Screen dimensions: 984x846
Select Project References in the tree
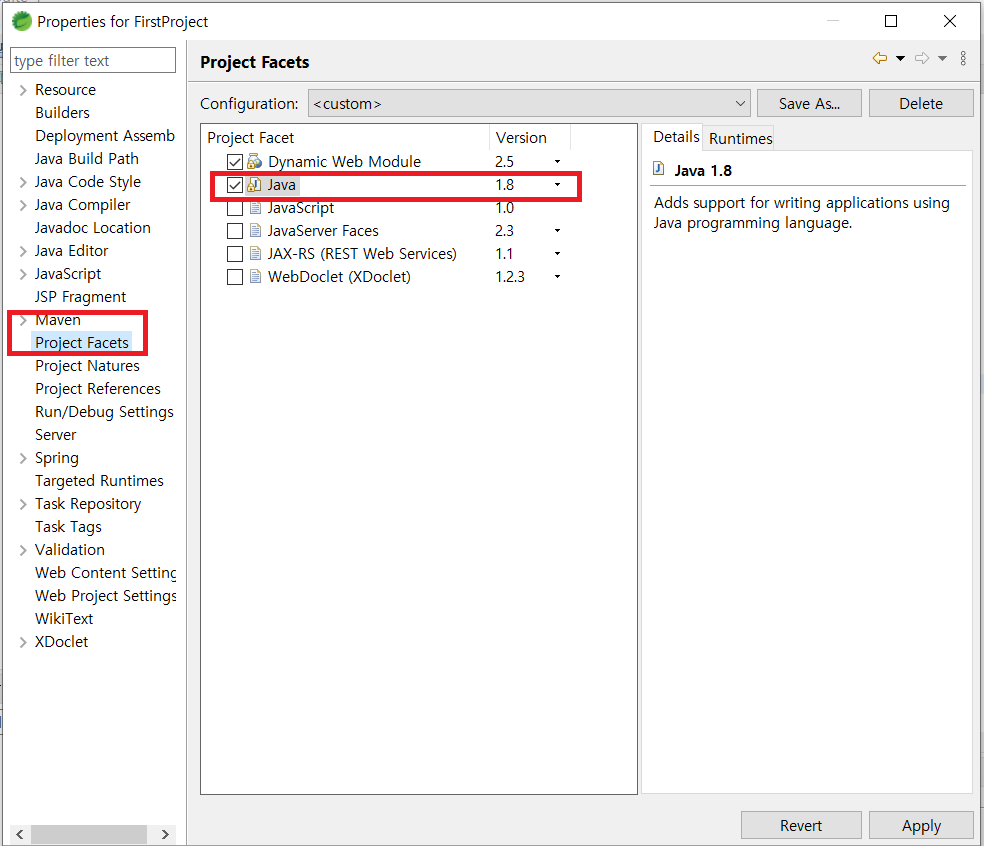pyautogui.click(x=98, y=389)
